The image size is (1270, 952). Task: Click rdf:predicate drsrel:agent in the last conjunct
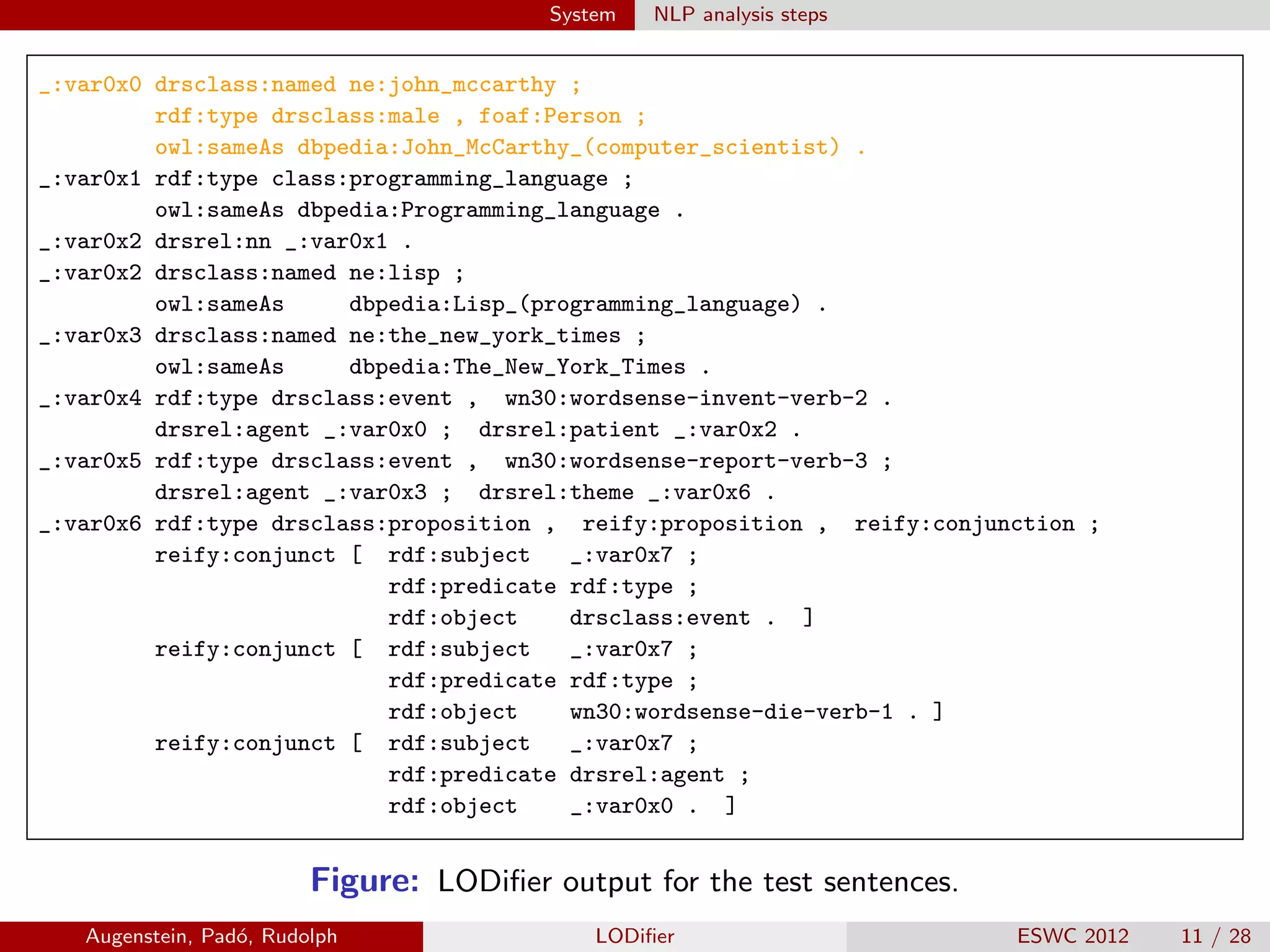pyautogui.click(x=556, y=775)
